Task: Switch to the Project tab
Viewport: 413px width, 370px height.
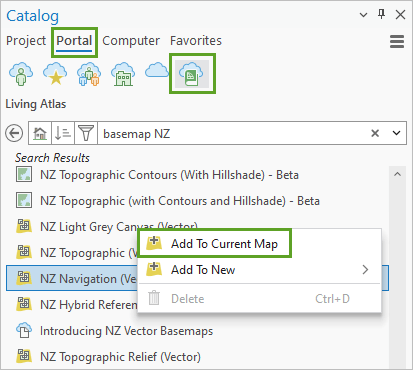Action: coord(26,41)
